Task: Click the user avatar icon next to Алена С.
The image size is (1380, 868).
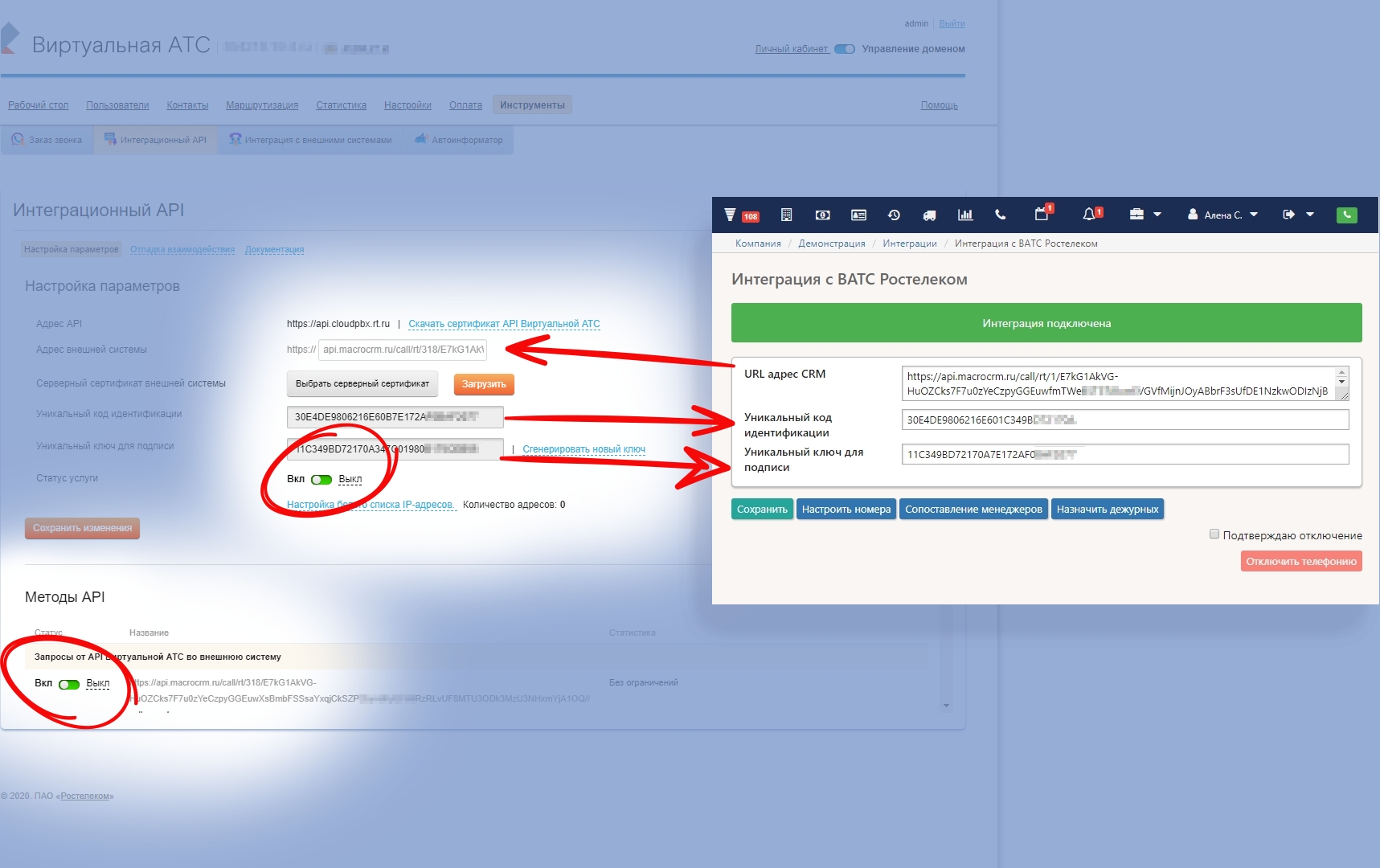Action: [x=1193, y=215]
